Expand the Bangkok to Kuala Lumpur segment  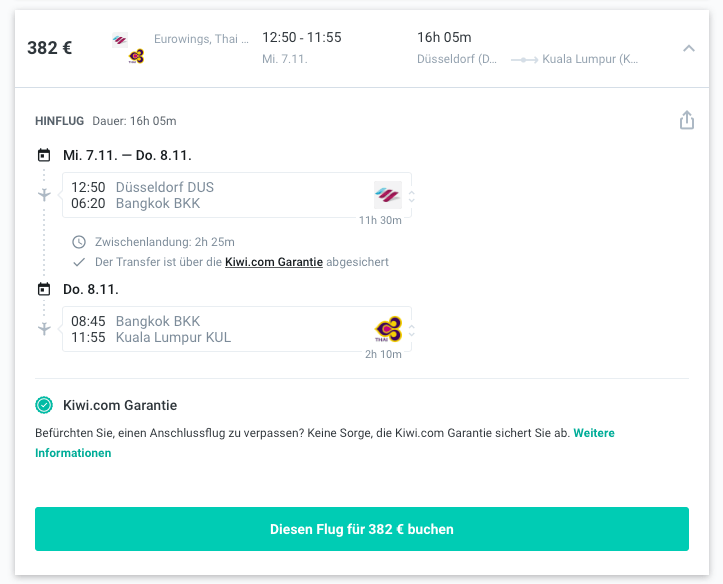[412, 330]
